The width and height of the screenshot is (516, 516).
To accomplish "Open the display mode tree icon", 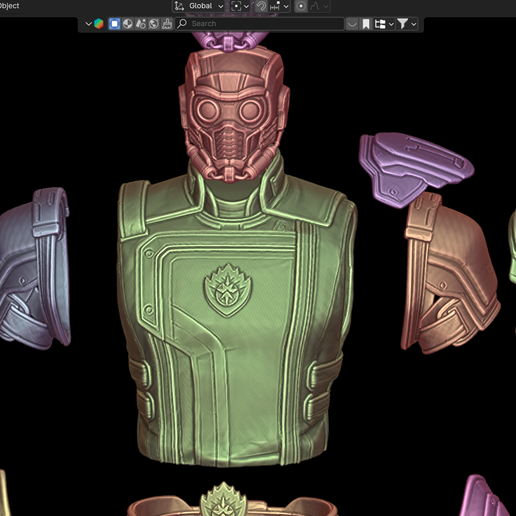I will (x=384, y=24).
